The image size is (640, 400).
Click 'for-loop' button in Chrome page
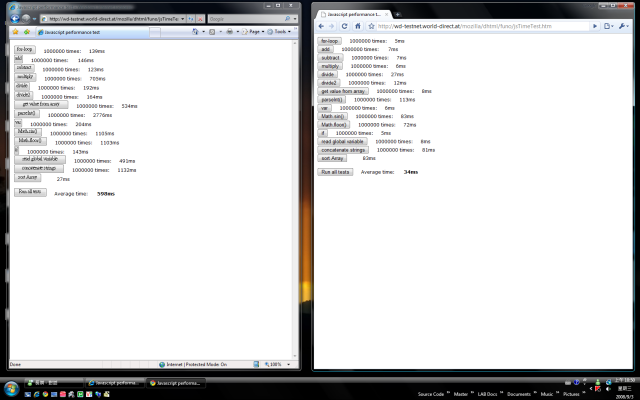(329, 41)
